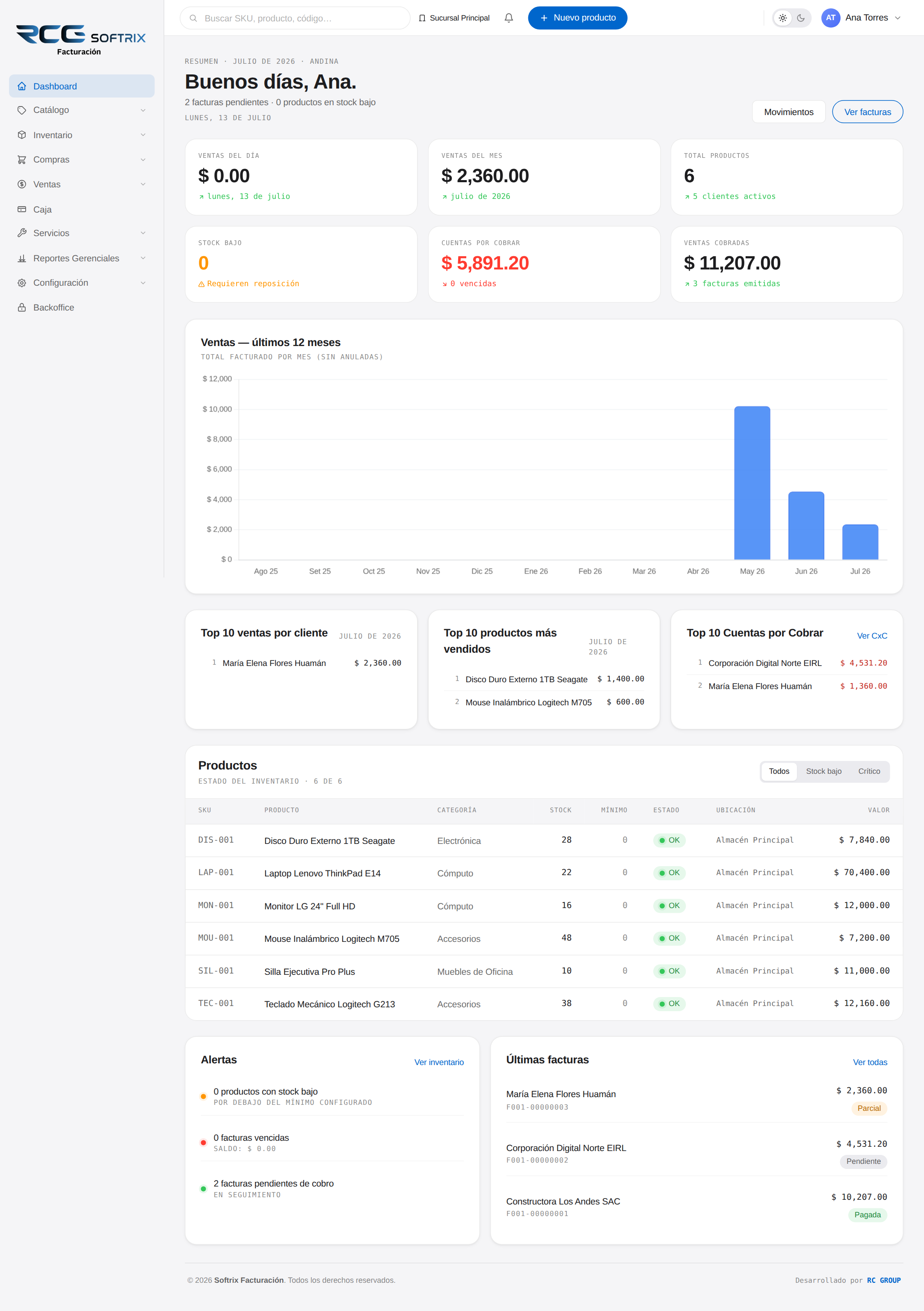Expand the Inventario menu chevron
Screen dimensions: 924x1311
143,135
